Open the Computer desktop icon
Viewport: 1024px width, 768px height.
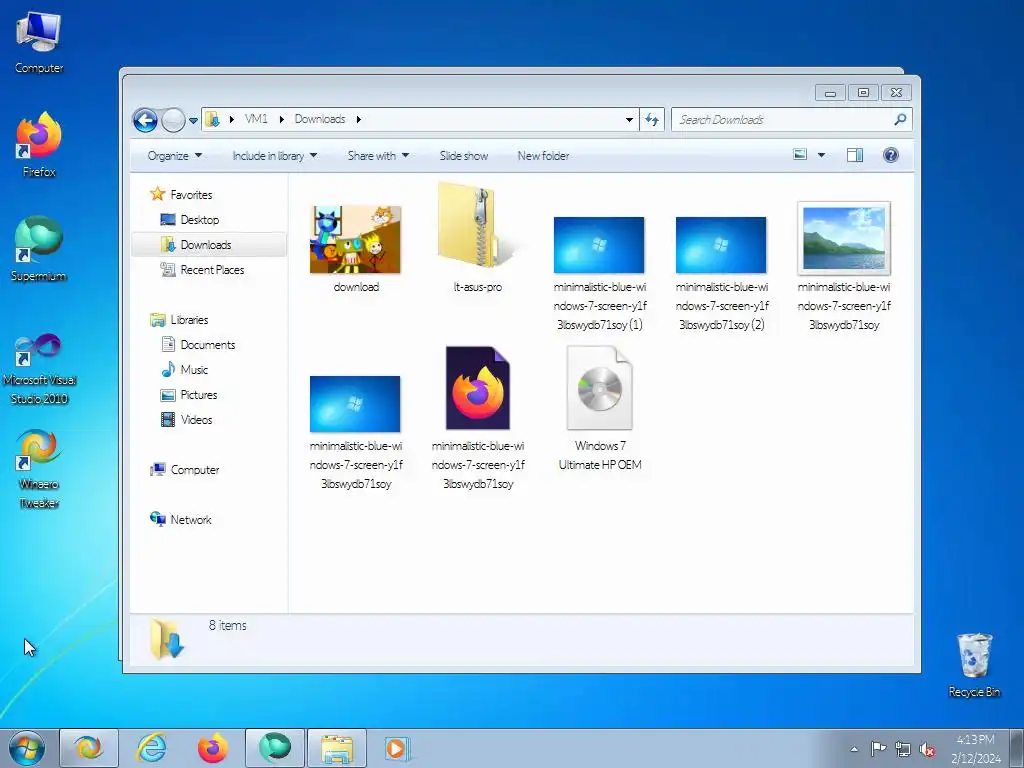(39, 43)
